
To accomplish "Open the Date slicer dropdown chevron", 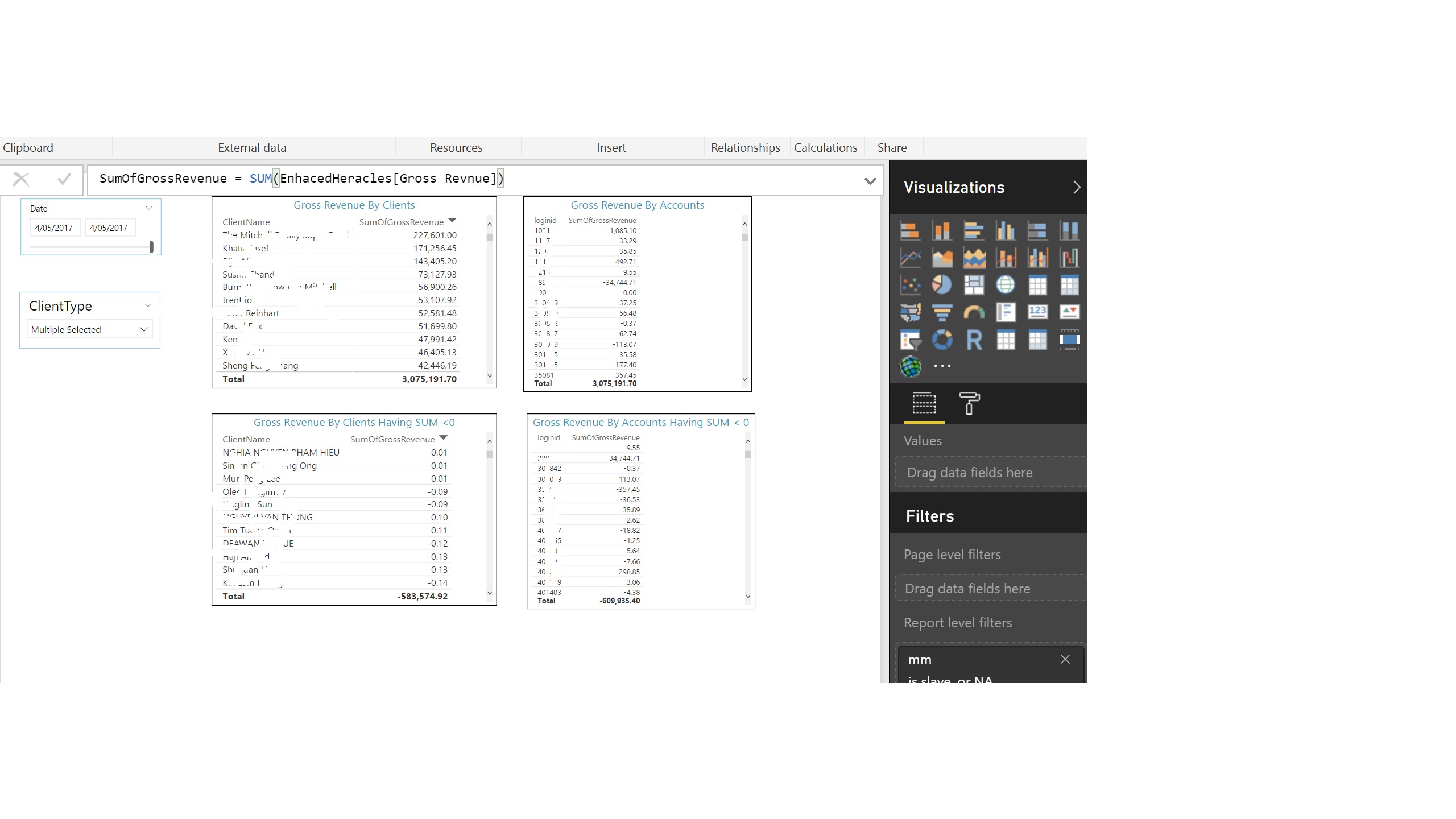I will (149, 208).
